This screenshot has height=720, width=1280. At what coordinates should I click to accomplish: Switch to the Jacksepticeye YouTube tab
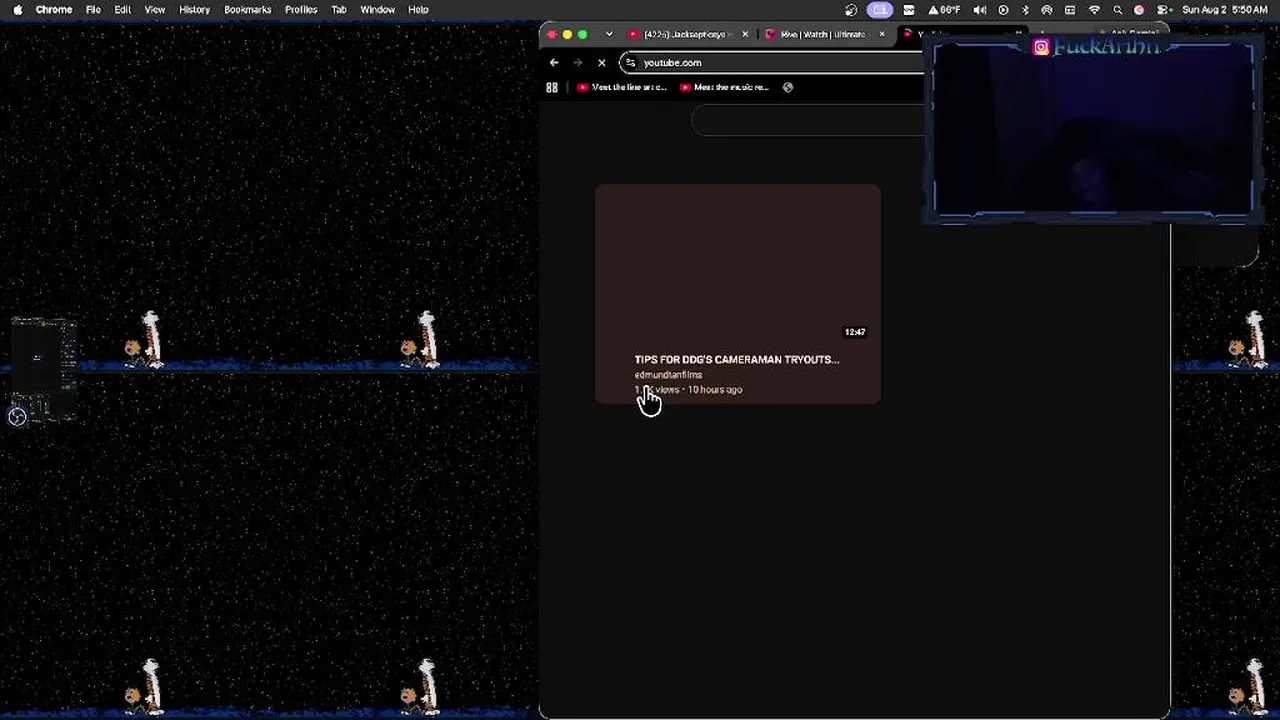click(x=688, y=35)
